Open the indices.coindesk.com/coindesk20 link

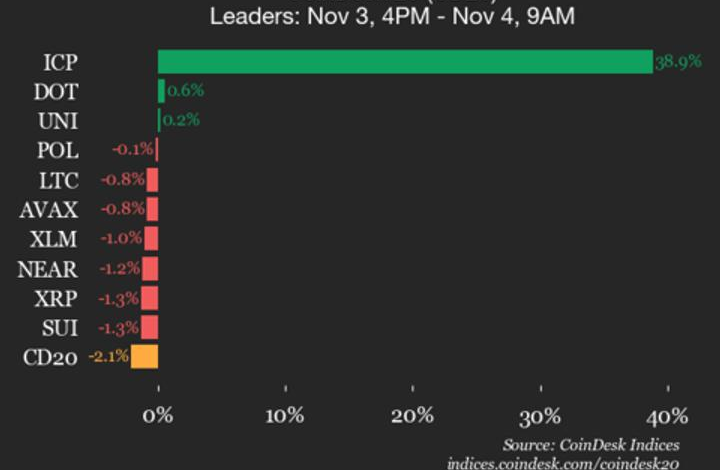(563, 462)
